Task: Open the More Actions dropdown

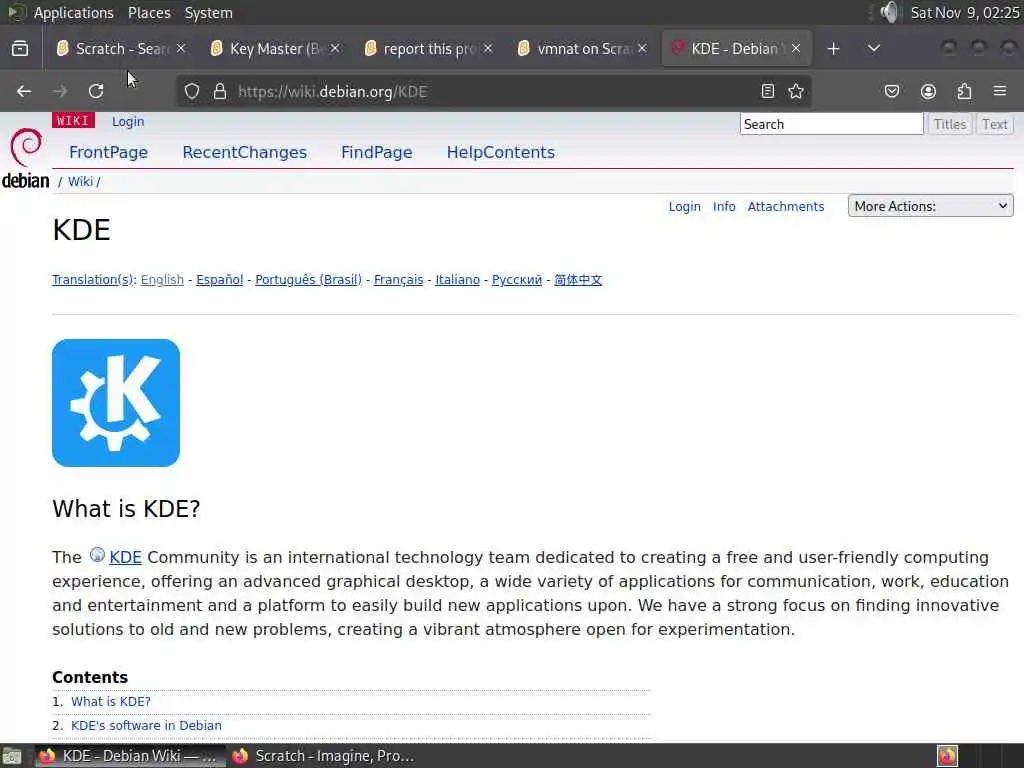Action: click(x=931, y=206)
